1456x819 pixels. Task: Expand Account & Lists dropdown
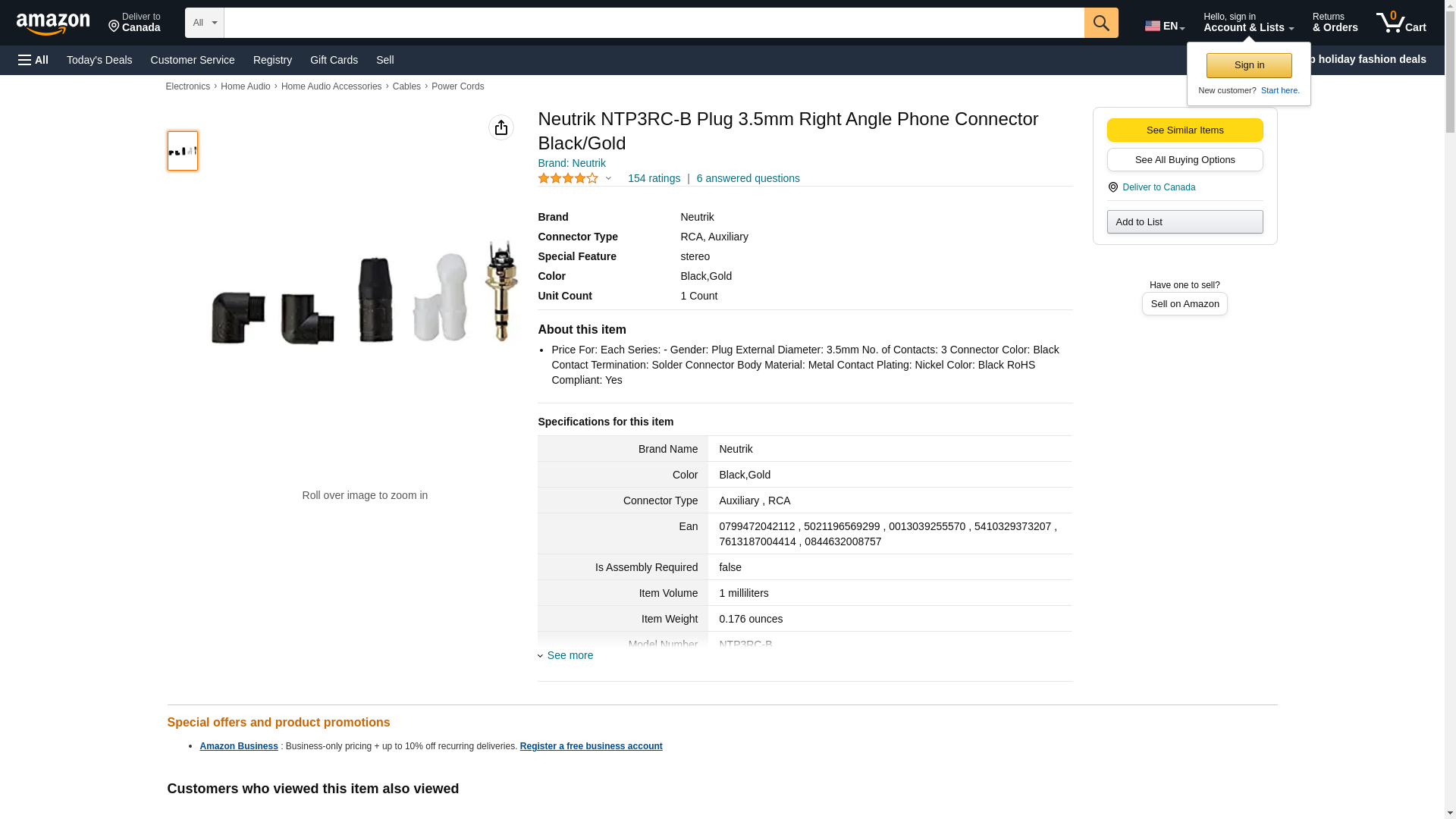pyautogui.click(x=1247, y=23)
